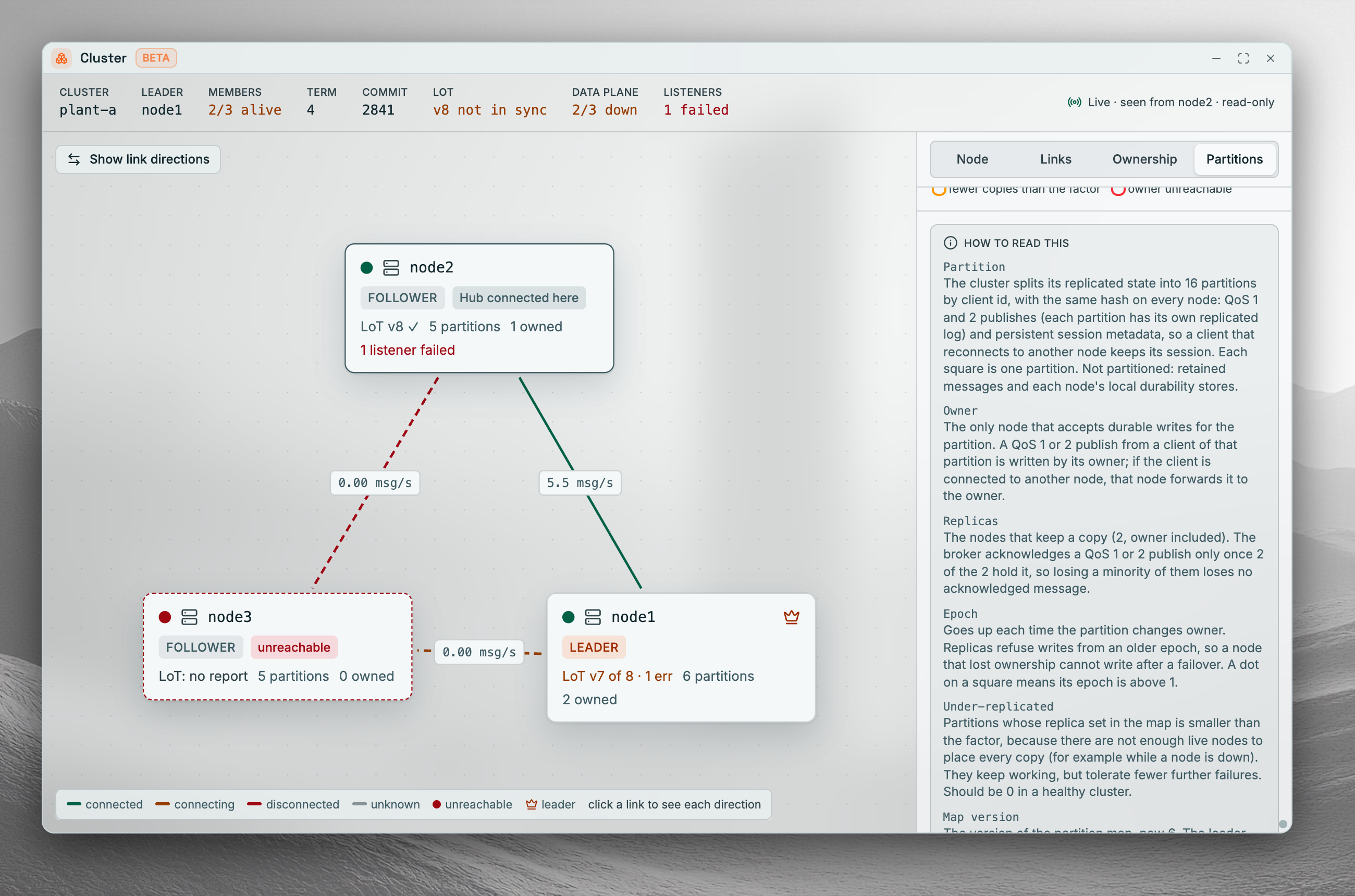The width and height of the screenshot is (1355, 896).
Task: Click the crown icon in the legend
Action: (531, 804)
